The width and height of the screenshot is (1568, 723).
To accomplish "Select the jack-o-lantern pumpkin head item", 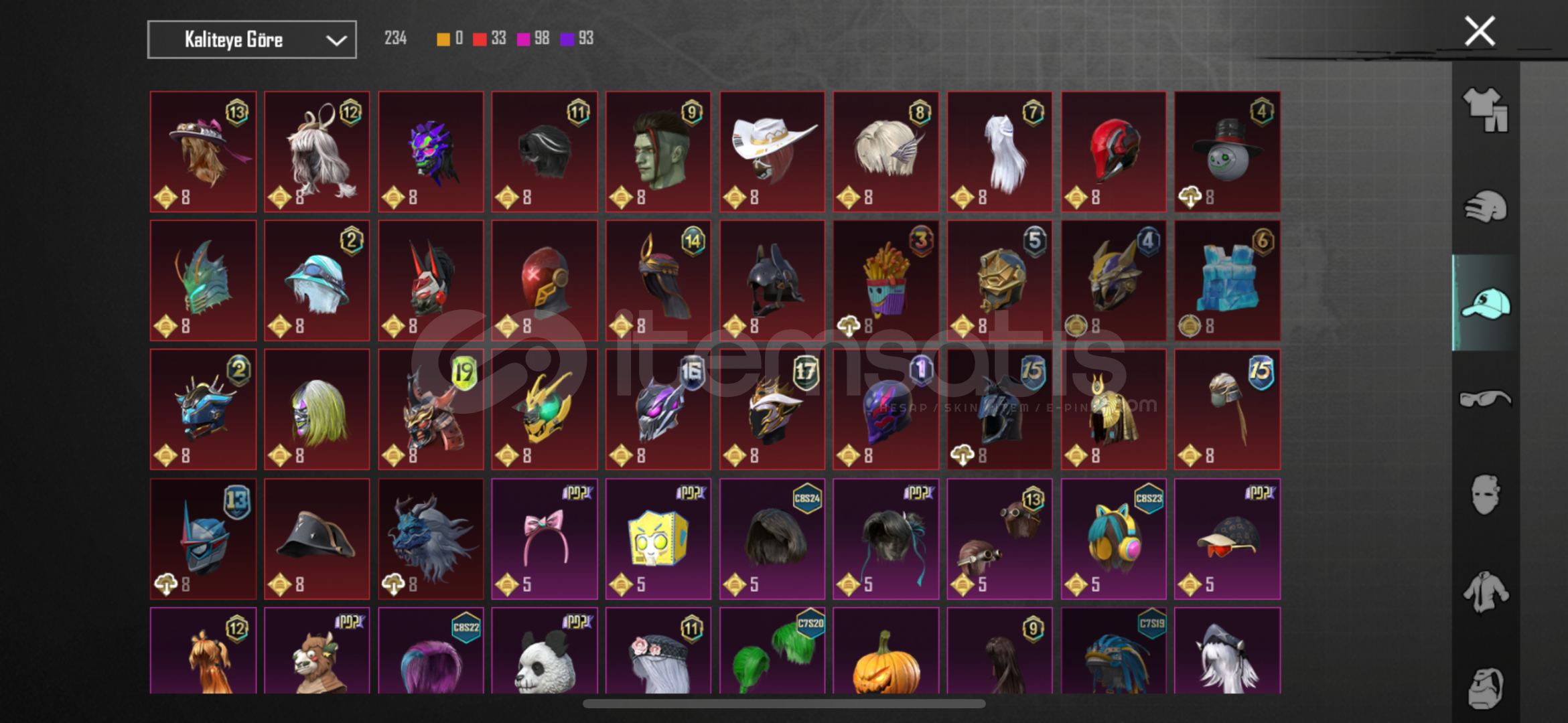I will [885, 650].
